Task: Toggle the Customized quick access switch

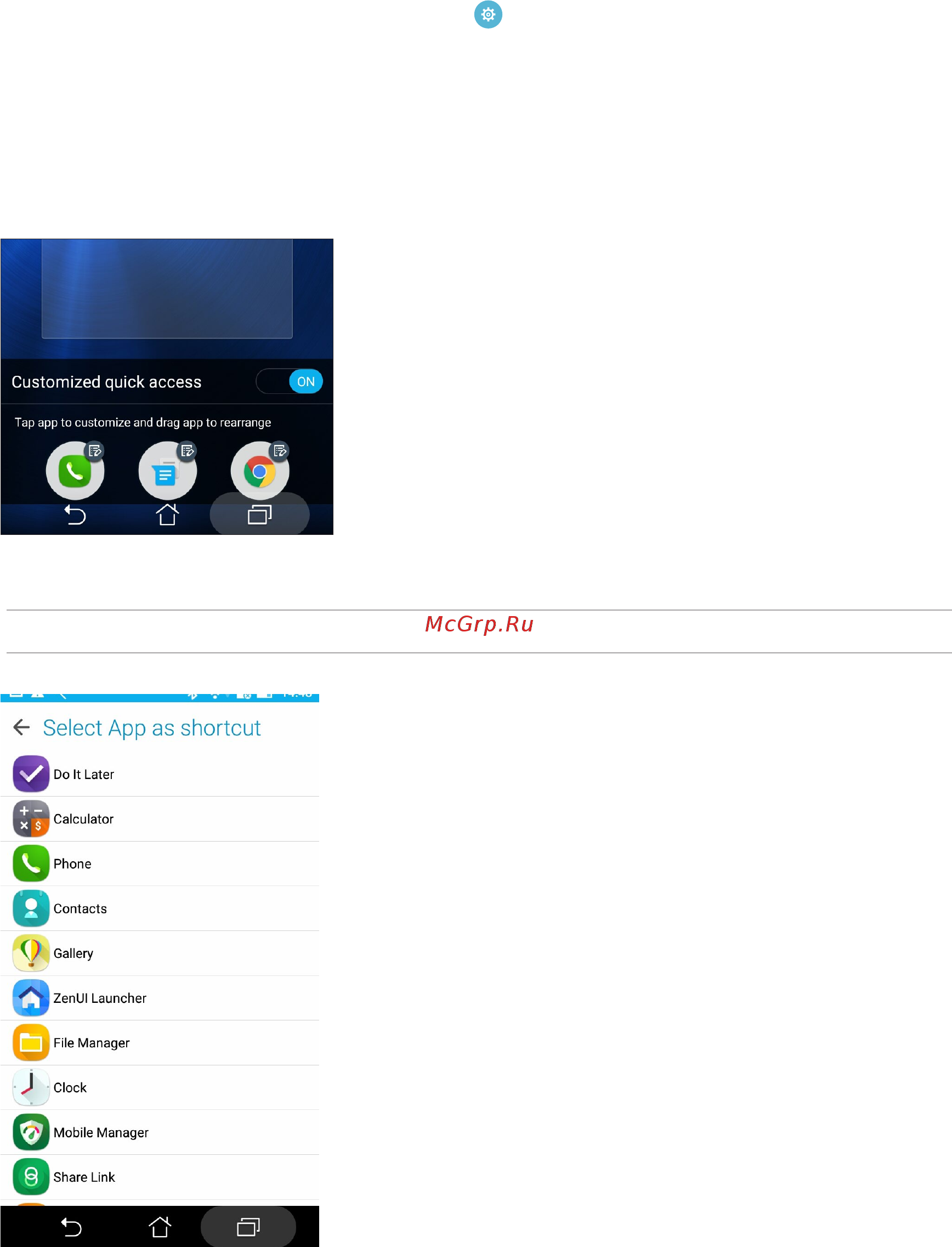Action: click(289, 381)
